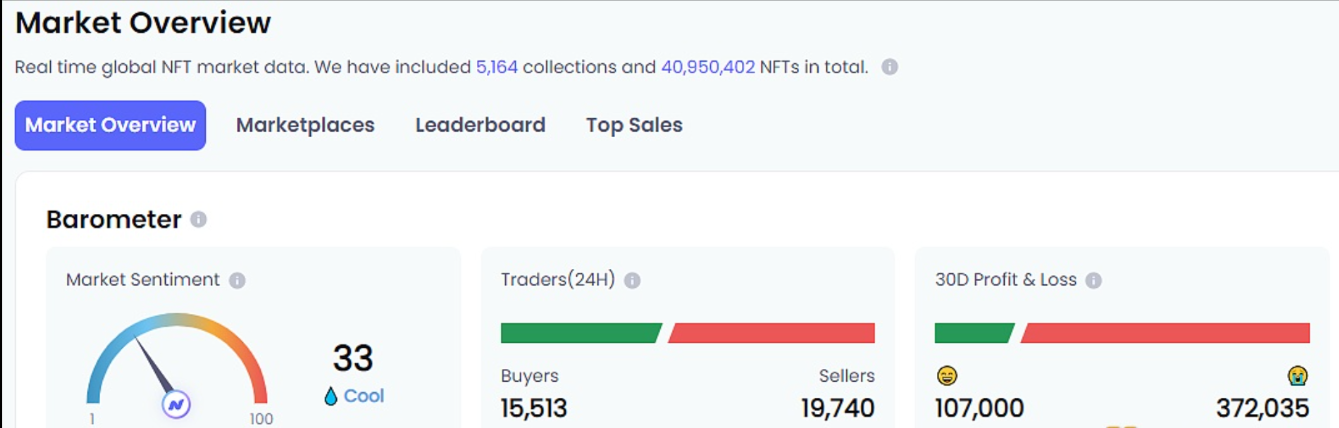Screen dimensions: 1339x428
Task: Click the grinning profit emoji icon
Action: [946, 376]
